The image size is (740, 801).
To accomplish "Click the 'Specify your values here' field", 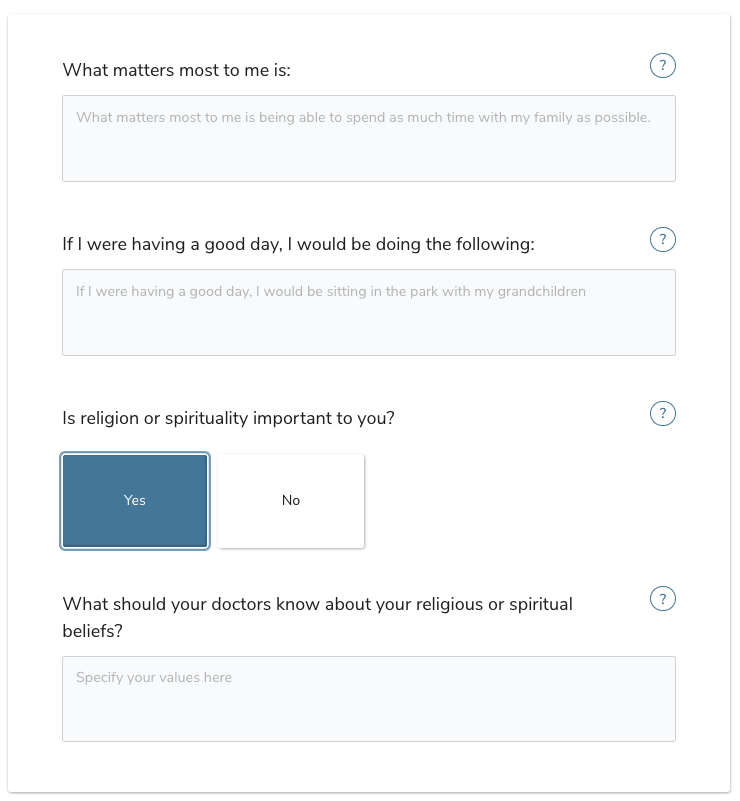I will [x=368, y=698].
